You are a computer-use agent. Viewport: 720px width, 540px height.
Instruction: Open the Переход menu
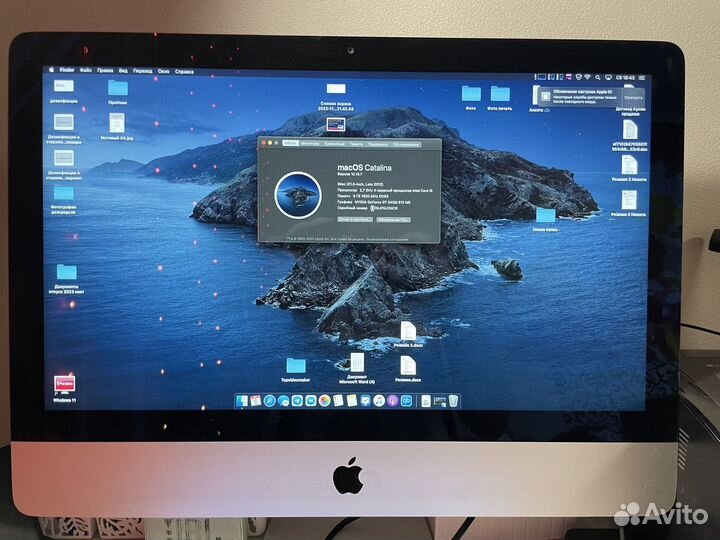coord(143,71)
